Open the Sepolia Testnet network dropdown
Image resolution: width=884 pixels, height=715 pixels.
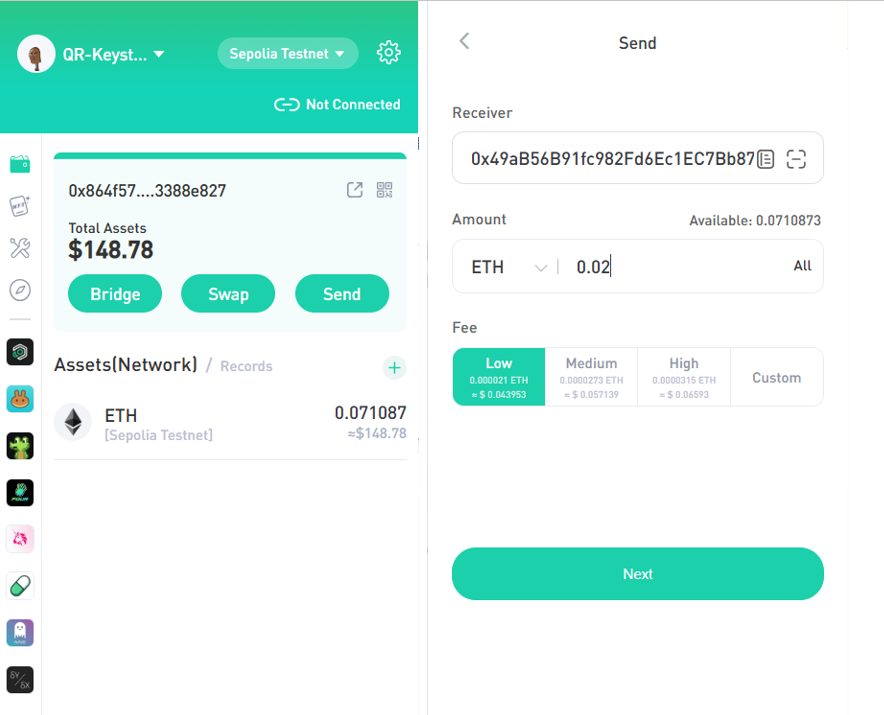[x=287, y=54]
